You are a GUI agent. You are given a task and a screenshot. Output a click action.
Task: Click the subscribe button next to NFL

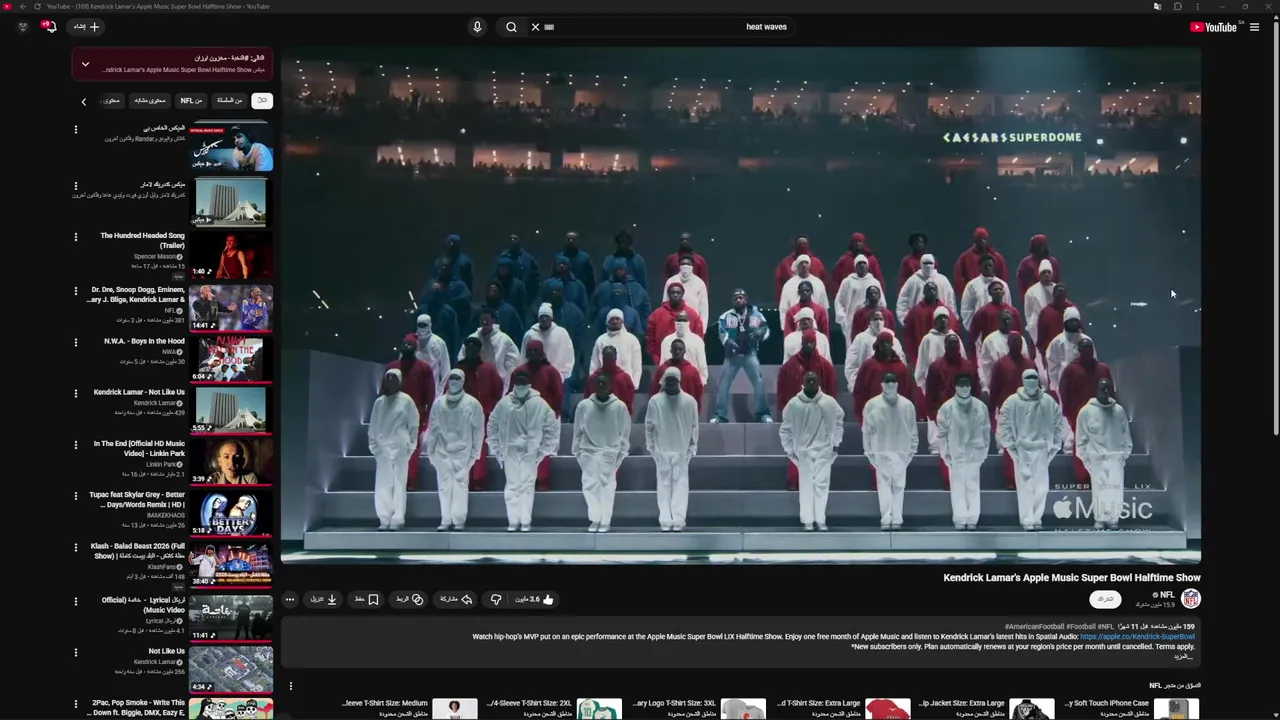[x=1105, y=599]
